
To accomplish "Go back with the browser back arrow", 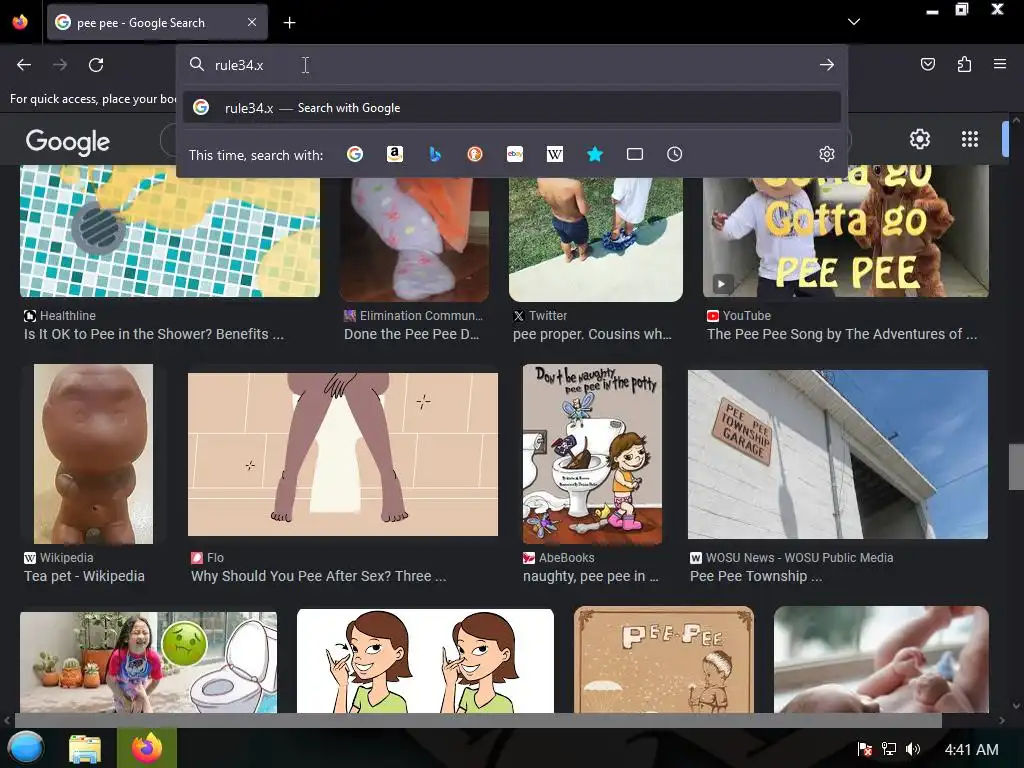I will (x=24, y=65).
